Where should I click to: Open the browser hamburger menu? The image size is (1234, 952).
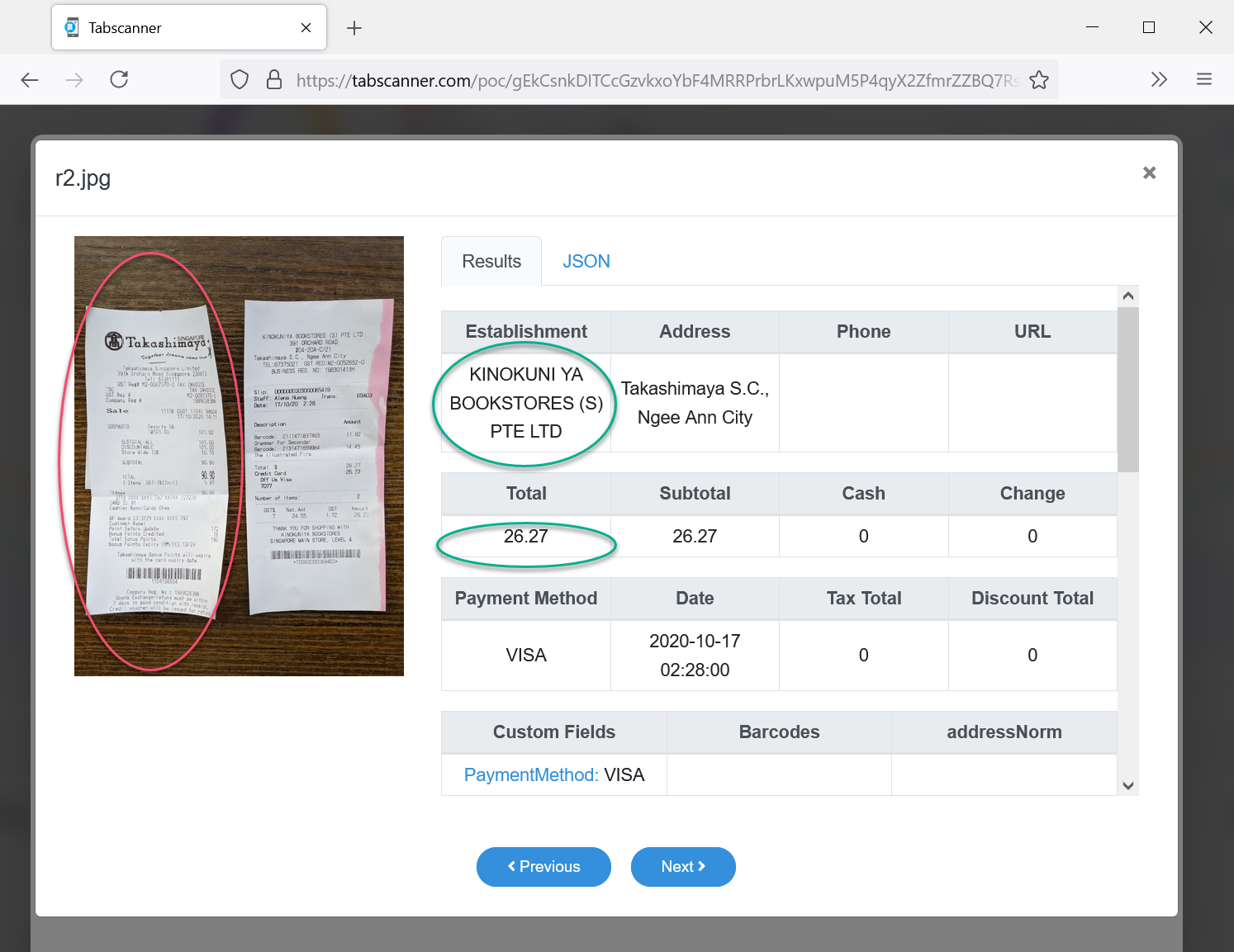coord(1203,79)
